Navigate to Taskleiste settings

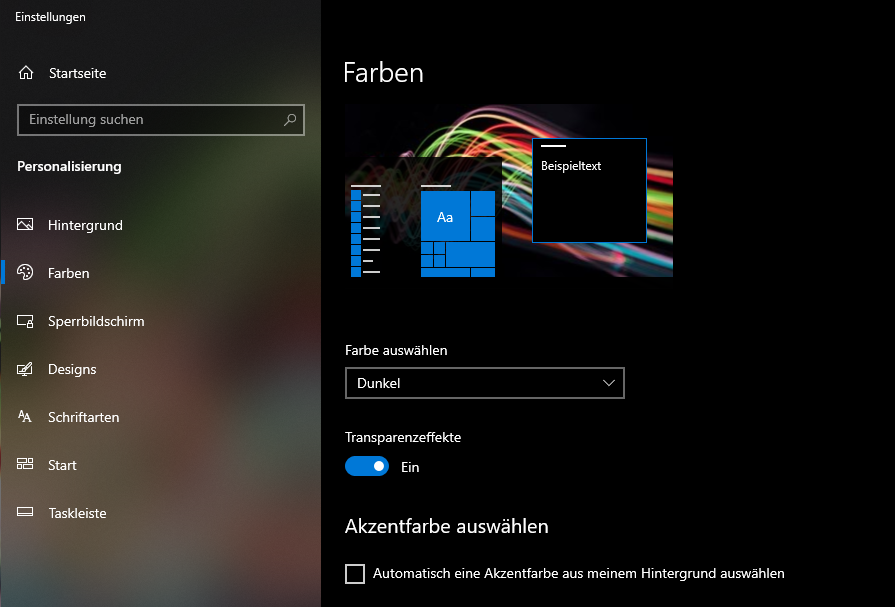pyautogui.click(x=77, y=513)
